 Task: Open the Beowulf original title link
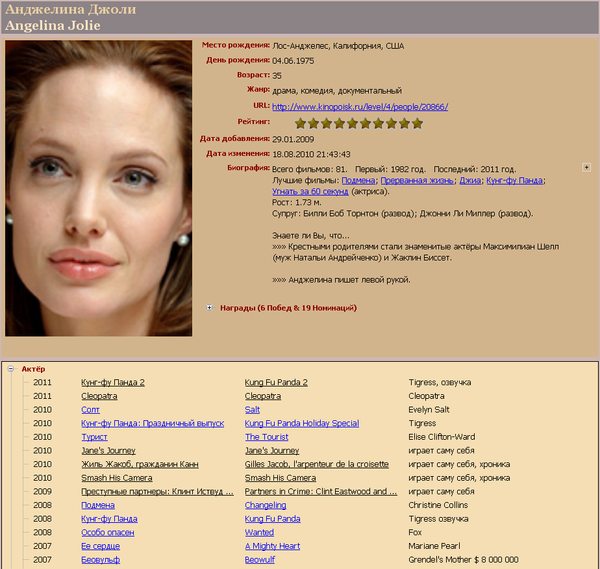coord(260,560)
